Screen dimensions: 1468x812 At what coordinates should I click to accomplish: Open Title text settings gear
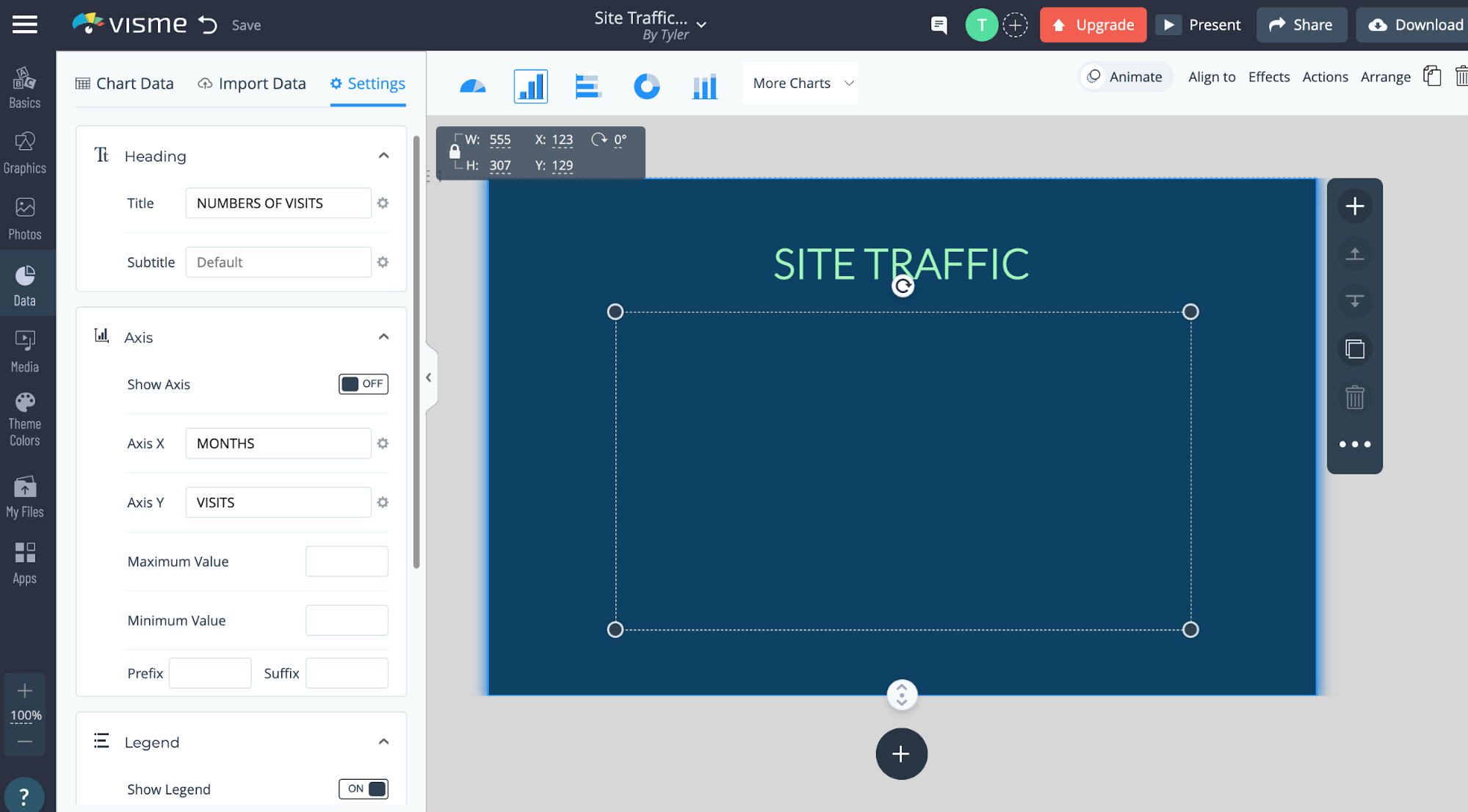pos(383,203)
